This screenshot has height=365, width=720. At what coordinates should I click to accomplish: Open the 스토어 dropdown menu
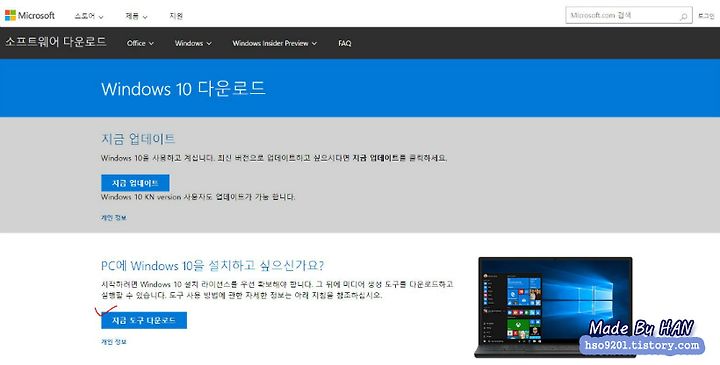(89, 16)
